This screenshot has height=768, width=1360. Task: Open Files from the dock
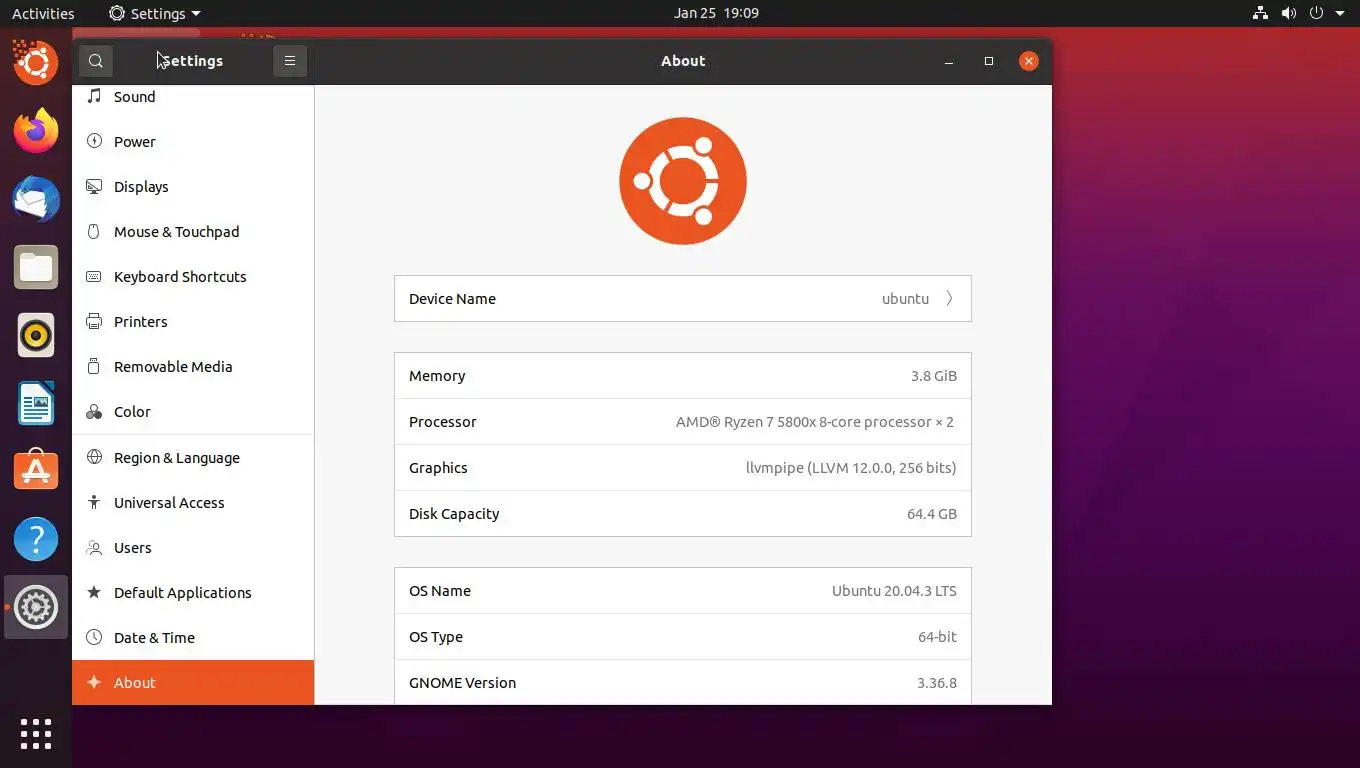coord(36,267)
